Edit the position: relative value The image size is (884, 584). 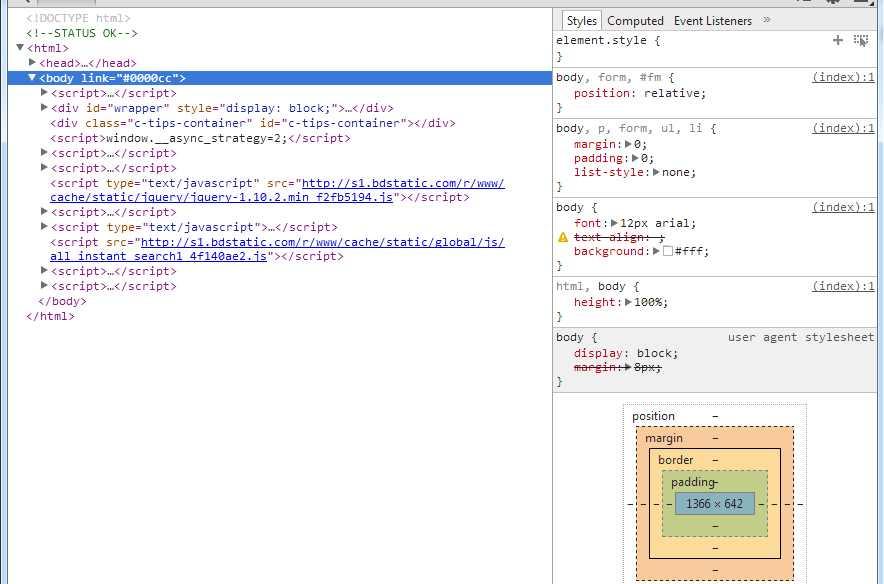click(672, 93)
